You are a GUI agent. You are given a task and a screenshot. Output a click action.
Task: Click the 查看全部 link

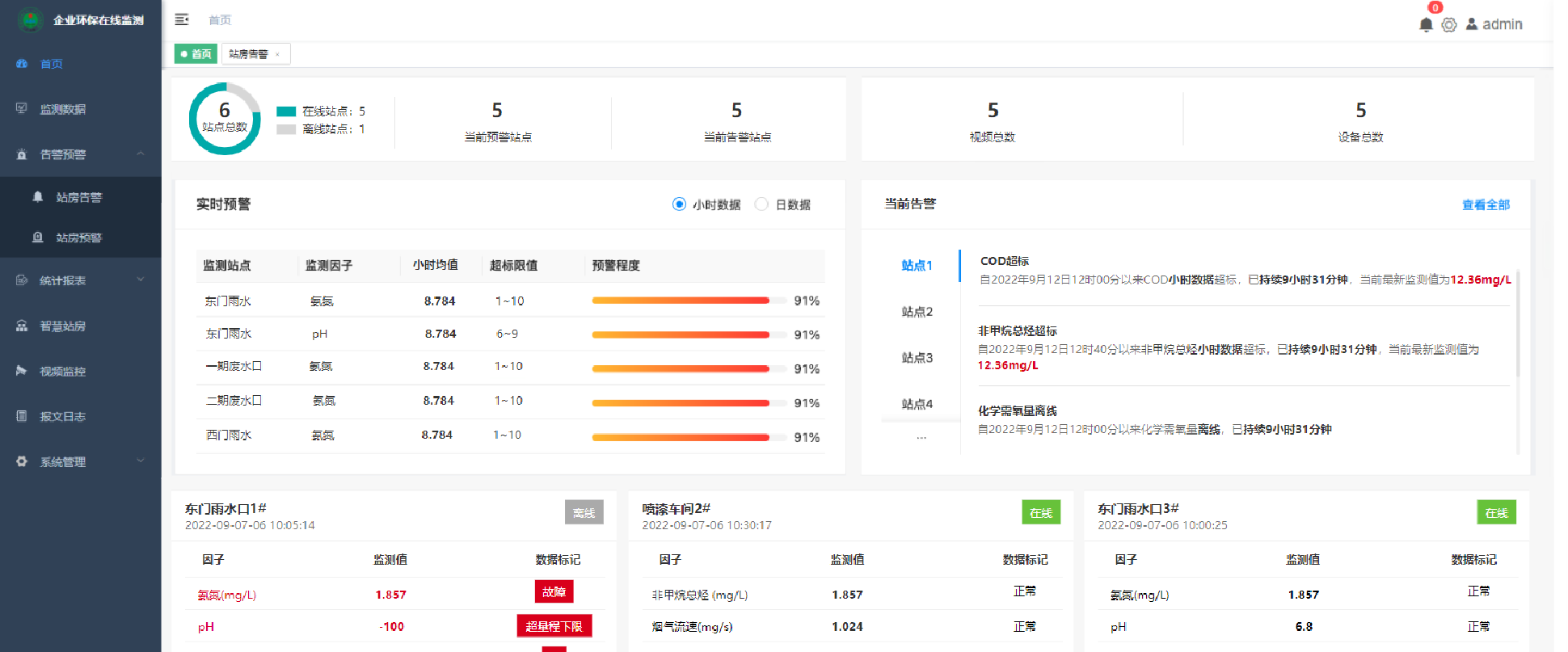[1486, 205]
